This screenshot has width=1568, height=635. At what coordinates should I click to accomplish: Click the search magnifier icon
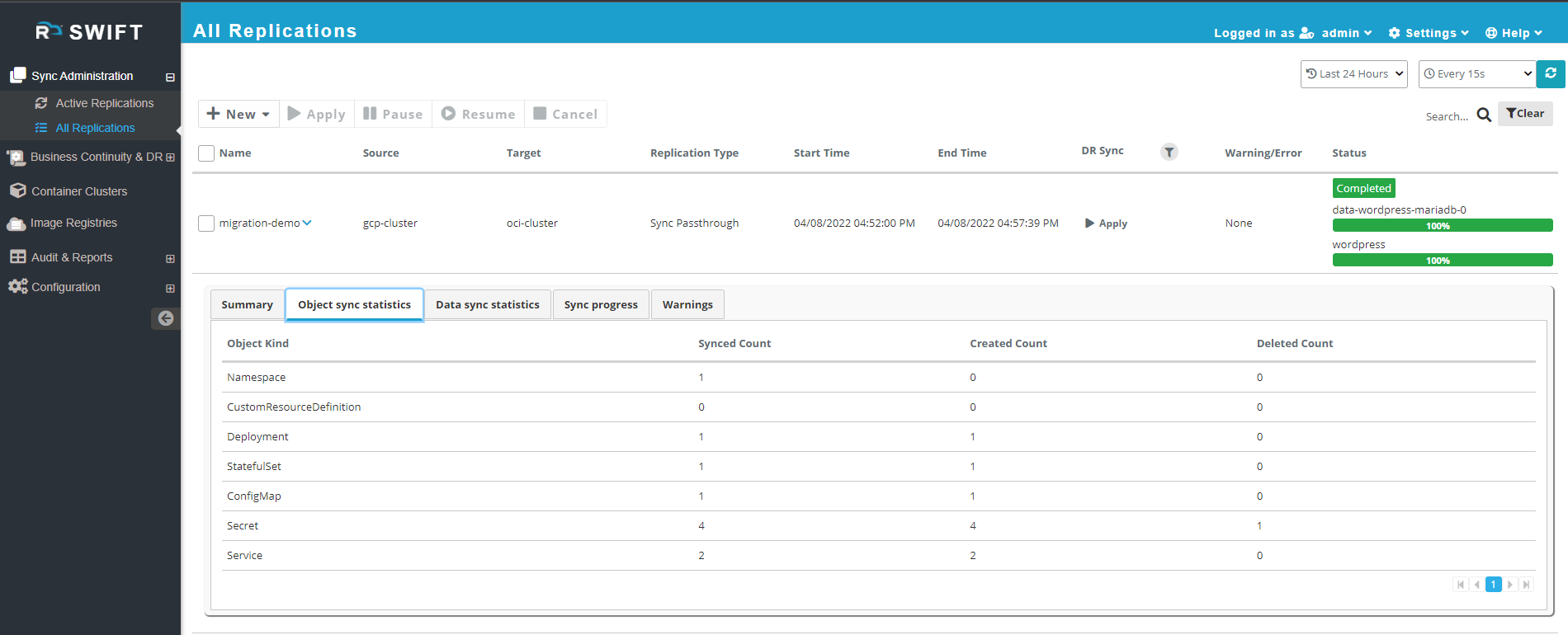pyautogui.click(x=1484, y=115)
